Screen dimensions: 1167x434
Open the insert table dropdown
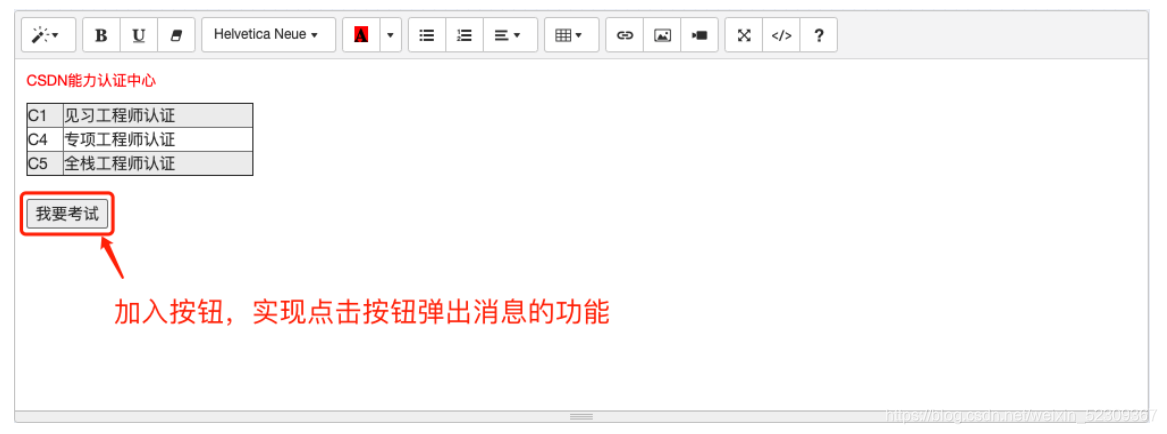[572, 35]
